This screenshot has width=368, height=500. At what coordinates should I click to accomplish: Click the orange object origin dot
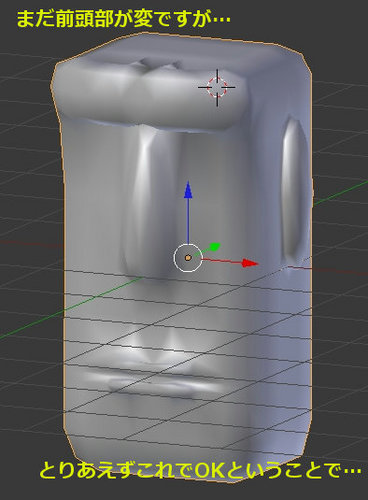pos(188,258)
